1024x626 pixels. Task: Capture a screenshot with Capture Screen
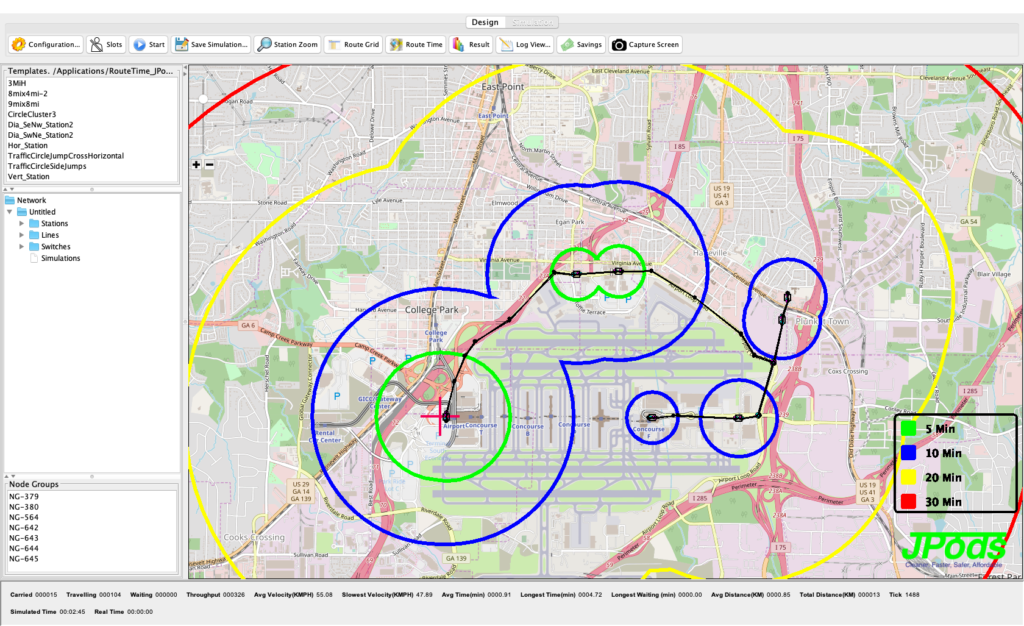pyautogui.click(x=646, y=44)
